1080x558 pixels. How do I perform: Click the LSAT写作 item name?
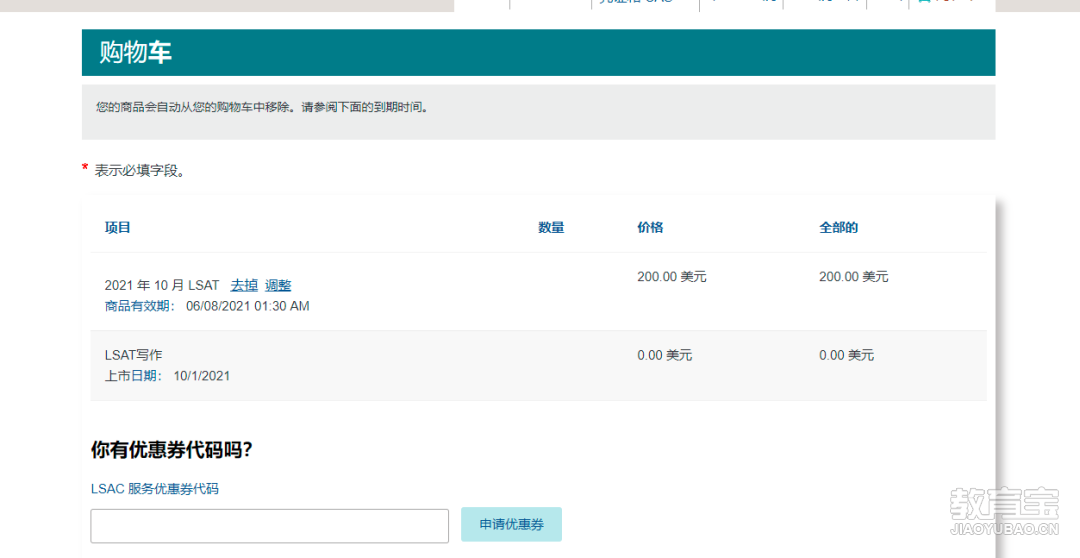point(134,355)
